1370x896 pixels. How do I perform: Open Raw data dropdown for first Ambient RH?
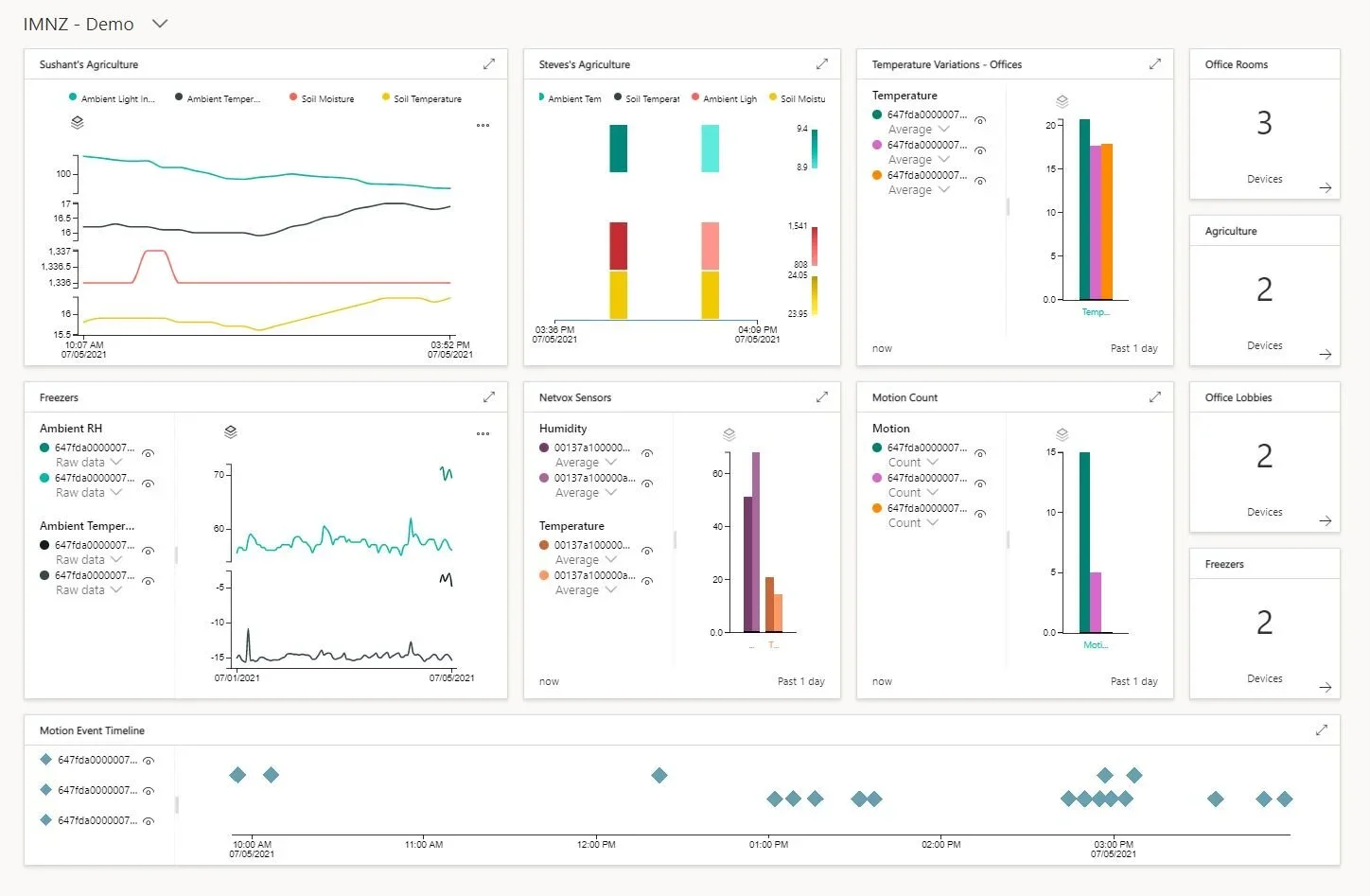(x=89, y=463)
